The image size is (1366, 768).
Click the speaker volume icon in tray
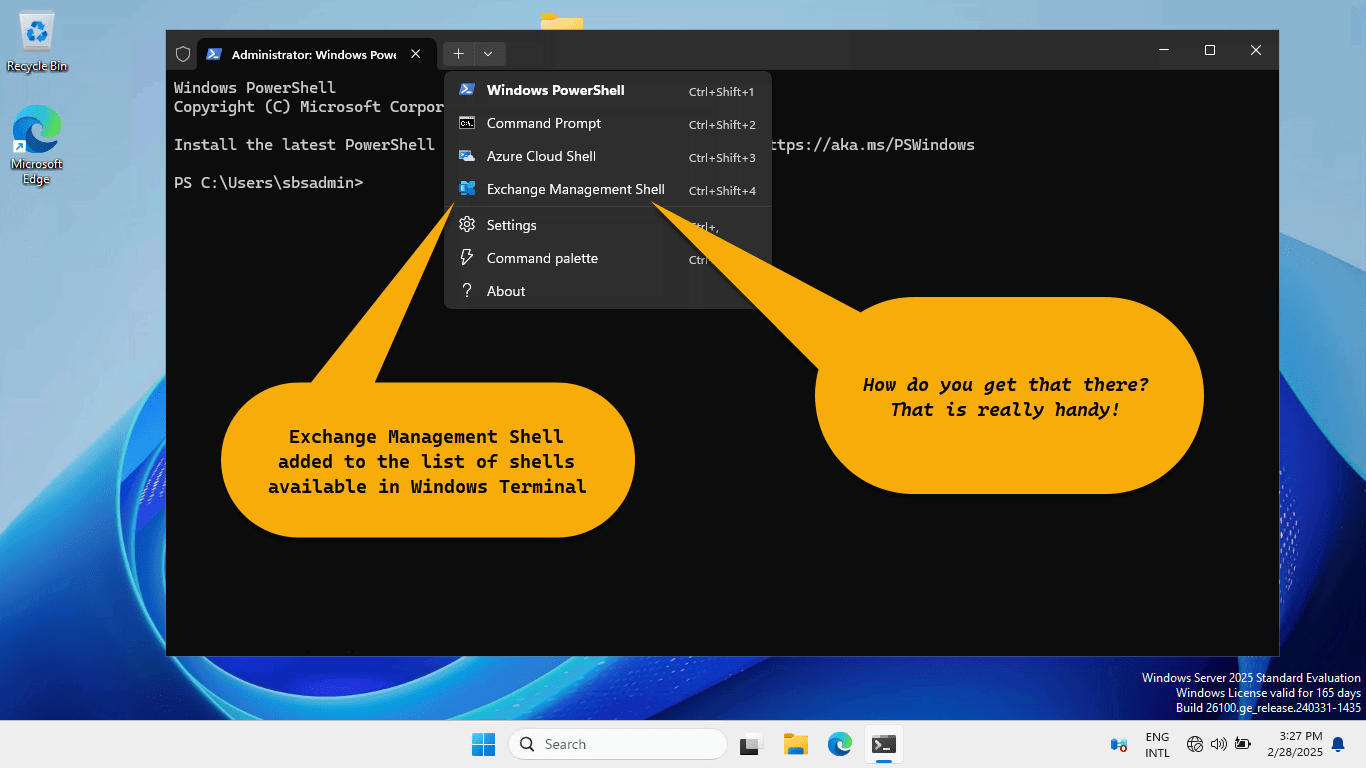[1218, 744]
